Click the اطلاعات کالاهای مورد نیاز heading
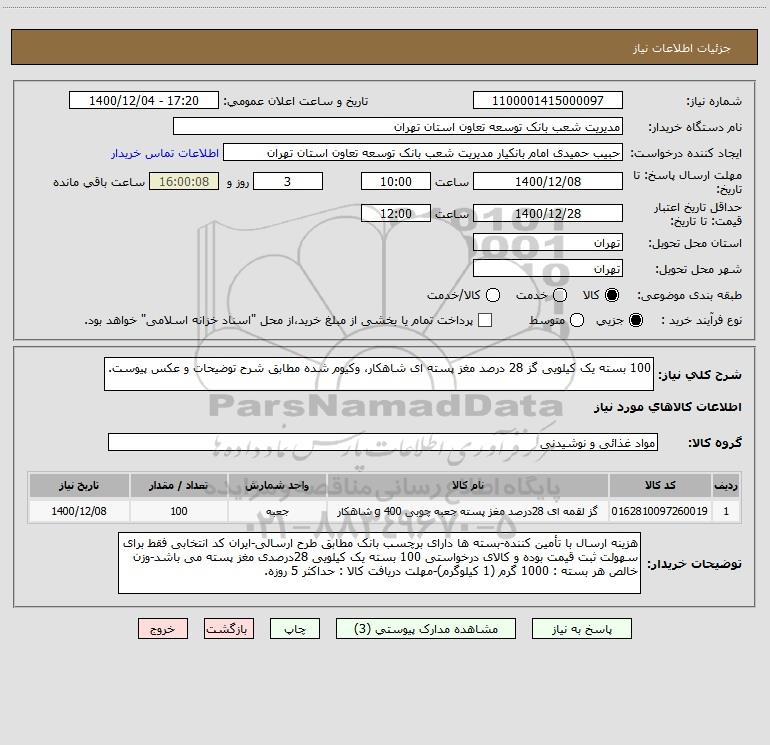The width and height of the screenshot is (770, 745). [667, 407]
